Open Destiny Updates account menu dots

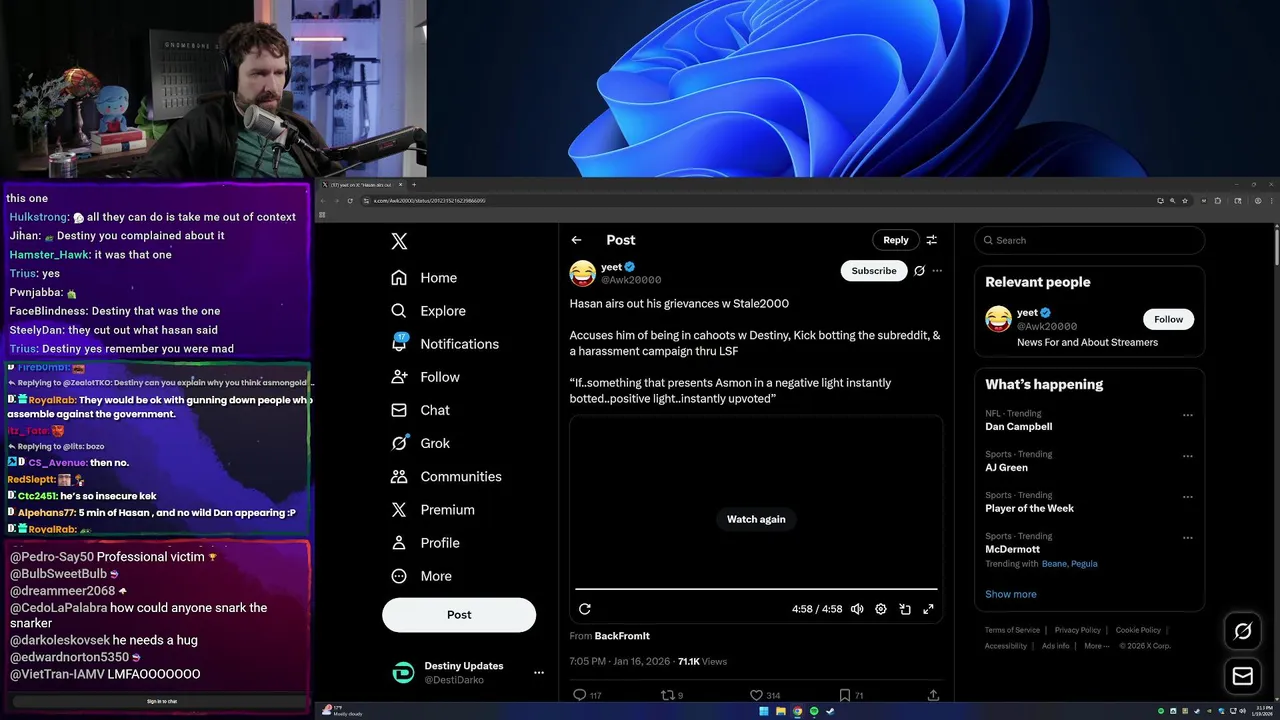[x=539, y=673]
